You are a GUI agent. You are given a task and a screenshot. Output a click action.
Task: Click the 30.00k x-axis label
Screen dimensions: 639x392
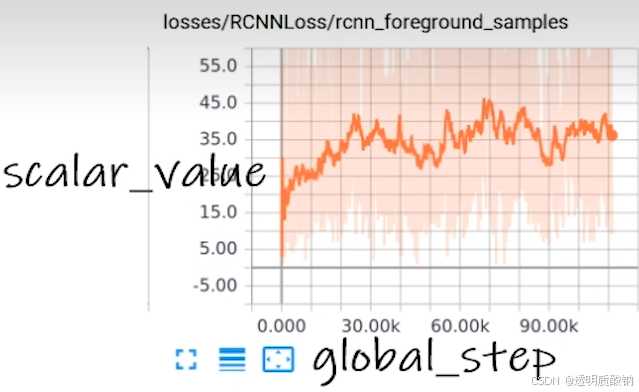click(371, 326)
